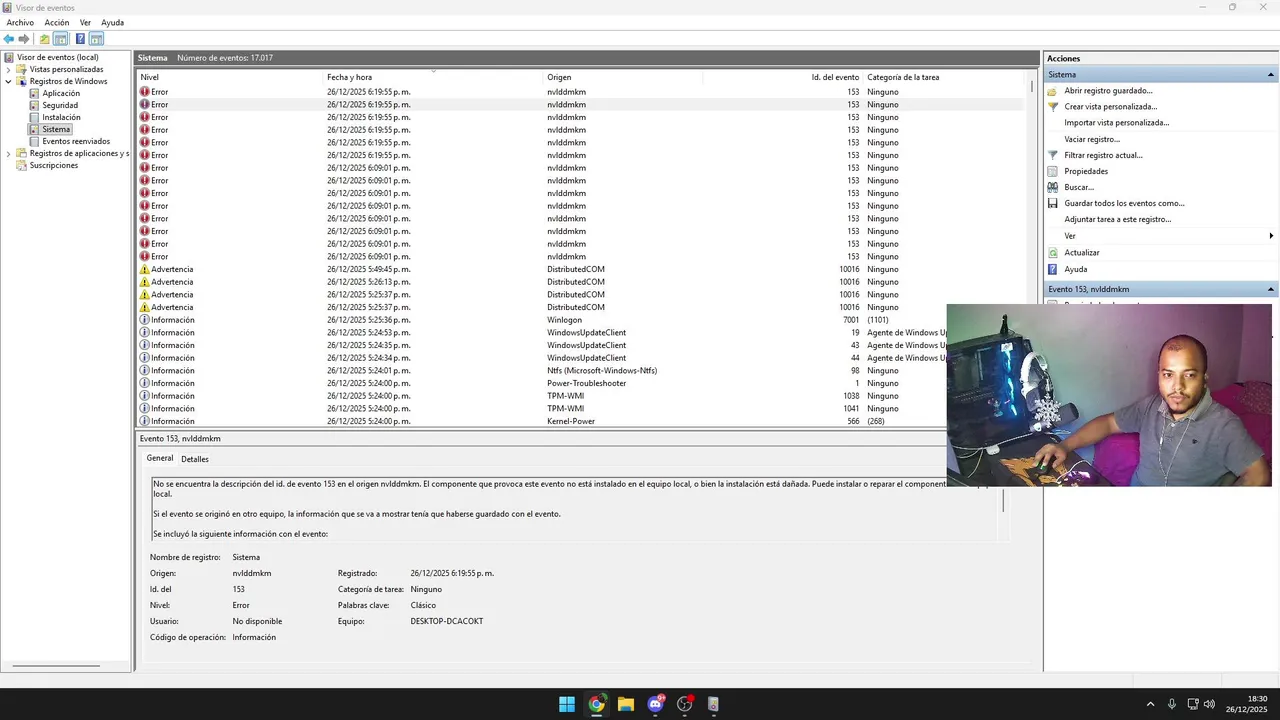Click Importar vista personalizada... action

tap(1116, 123)
